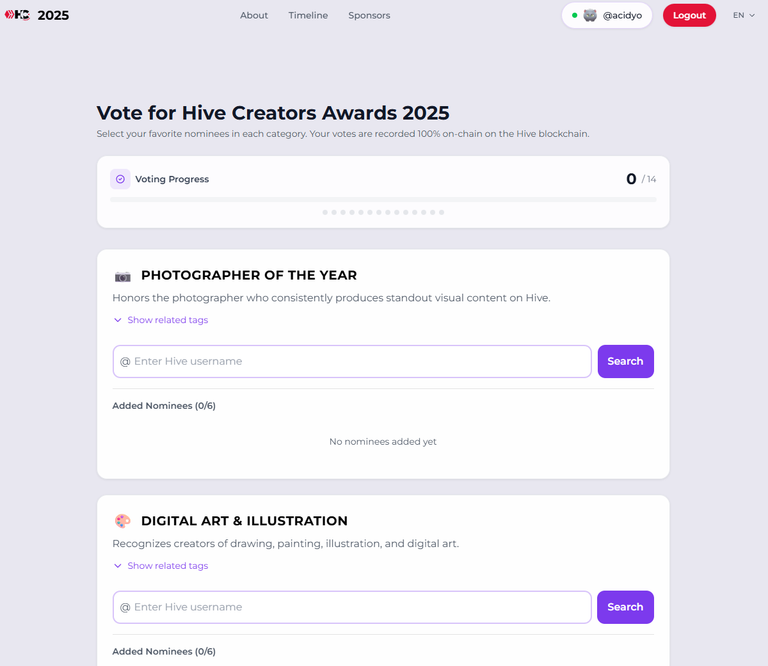The image size is (768, 666).
Task: Click the green online status dot
Action: click(x=574, y=16)
